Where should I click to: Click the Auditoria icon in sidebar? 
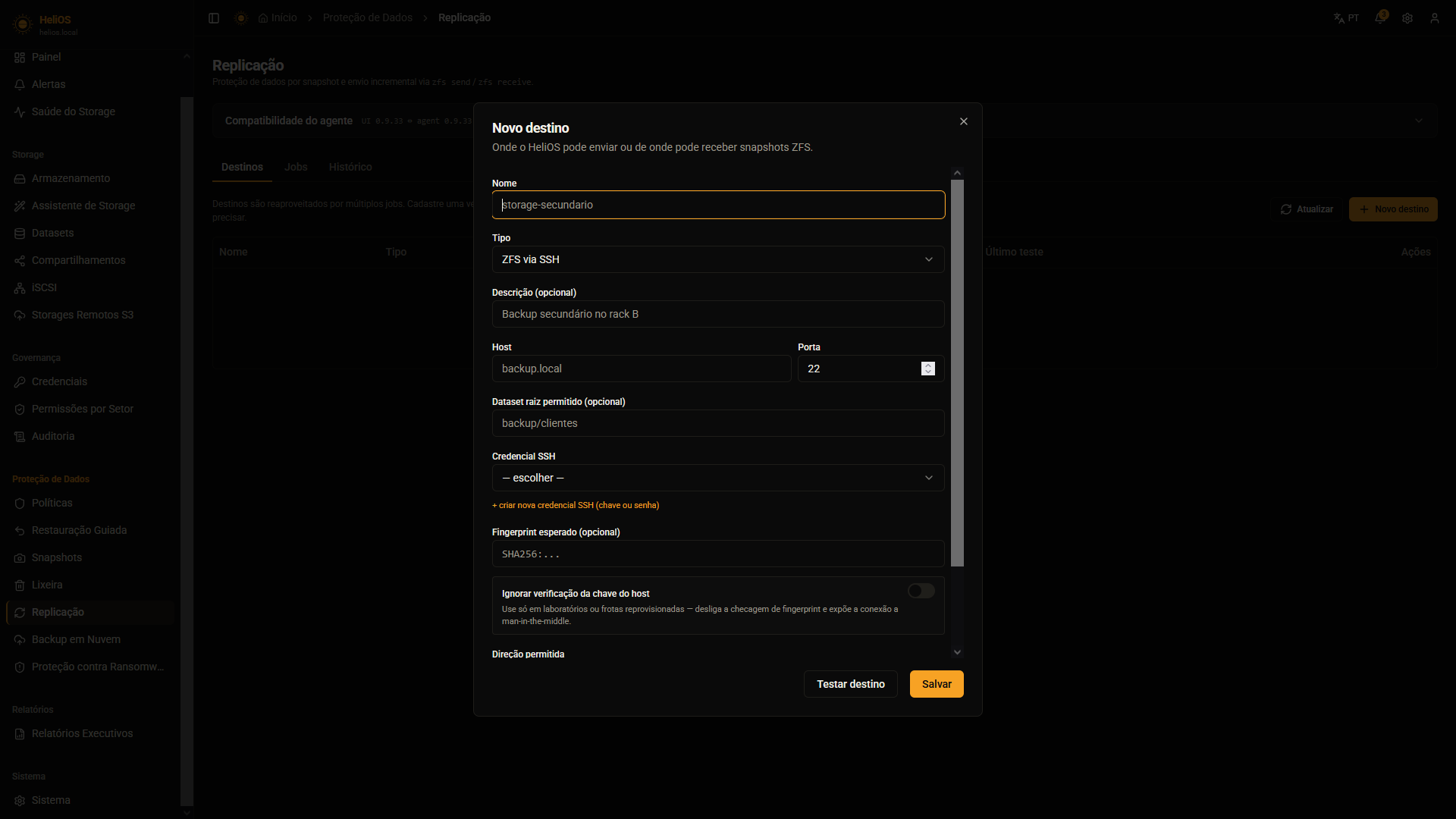(x=20, y=436)
